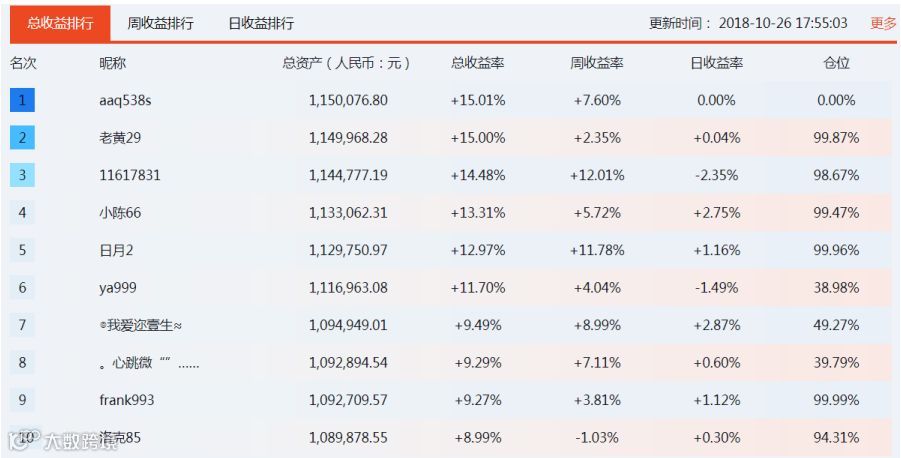This screenshot has height=458, width=901.
Task: Click the rank 3 badge icon
Action: [x=22, y=175]
